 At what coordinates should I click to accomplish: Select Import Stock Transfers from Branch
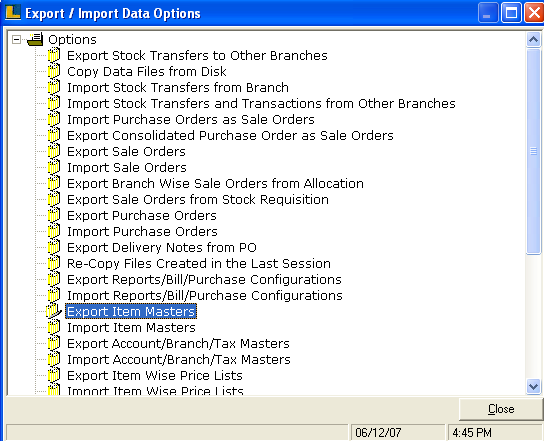(178, 87)
